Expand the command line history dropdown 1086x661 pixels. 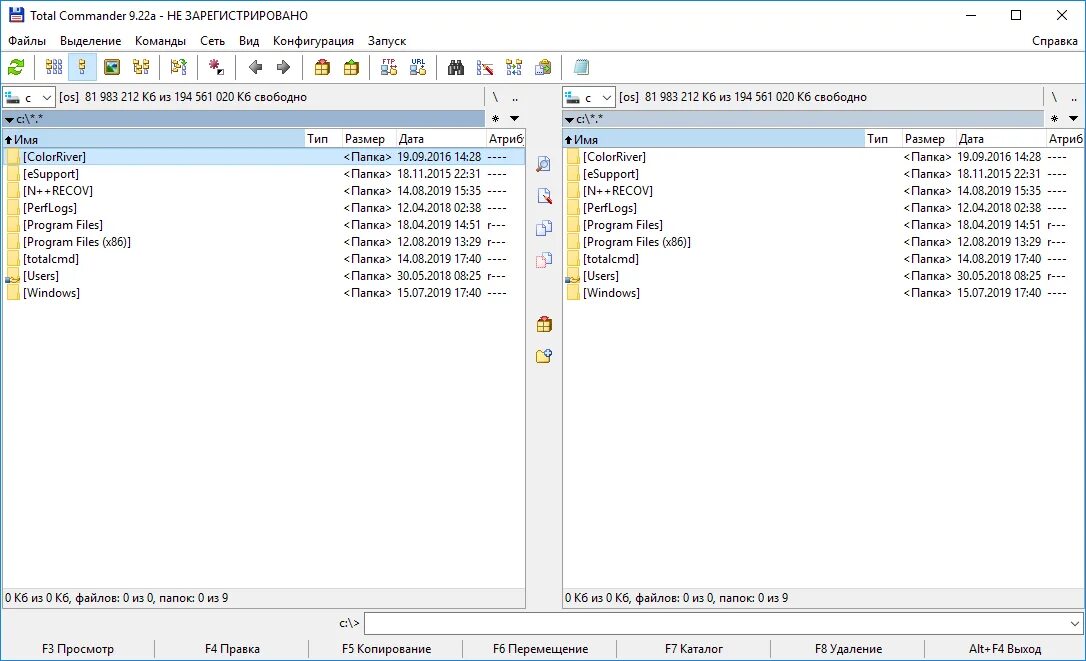(1074, 624)
